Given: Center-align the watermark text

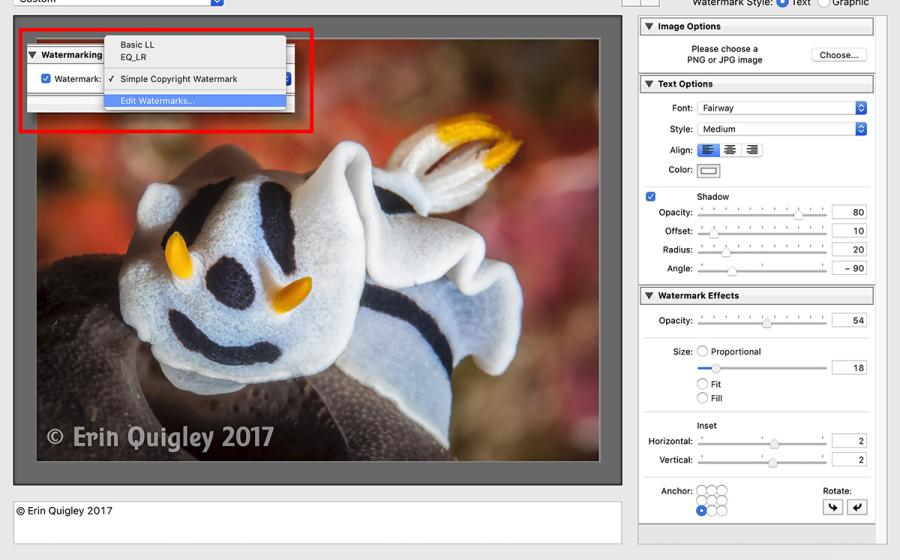Looking at the screenshot, I should pyautogui.click(x=730, y=150).
